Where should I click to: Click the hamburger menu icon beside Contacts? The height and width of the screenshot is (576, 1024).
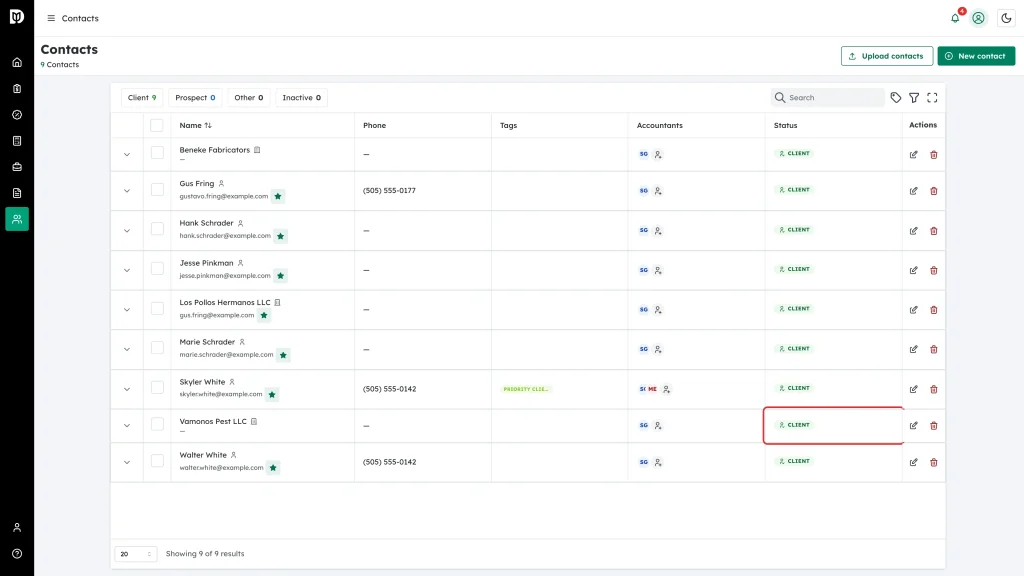[x=51, y=18]
